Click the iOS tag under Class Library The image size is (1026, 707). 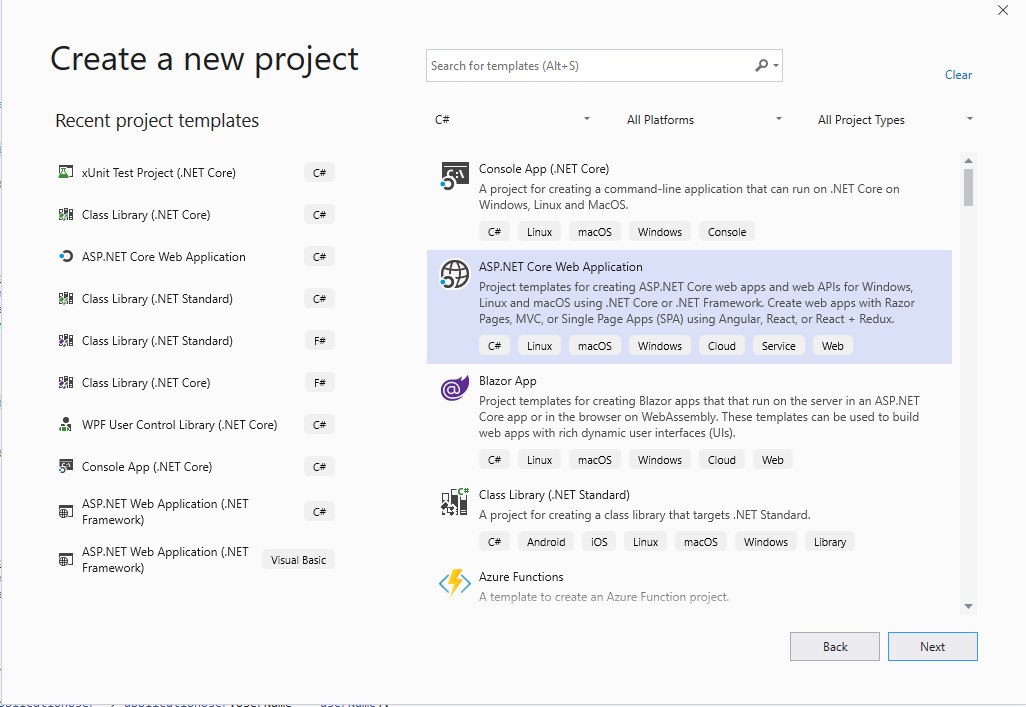click(599, 541)
